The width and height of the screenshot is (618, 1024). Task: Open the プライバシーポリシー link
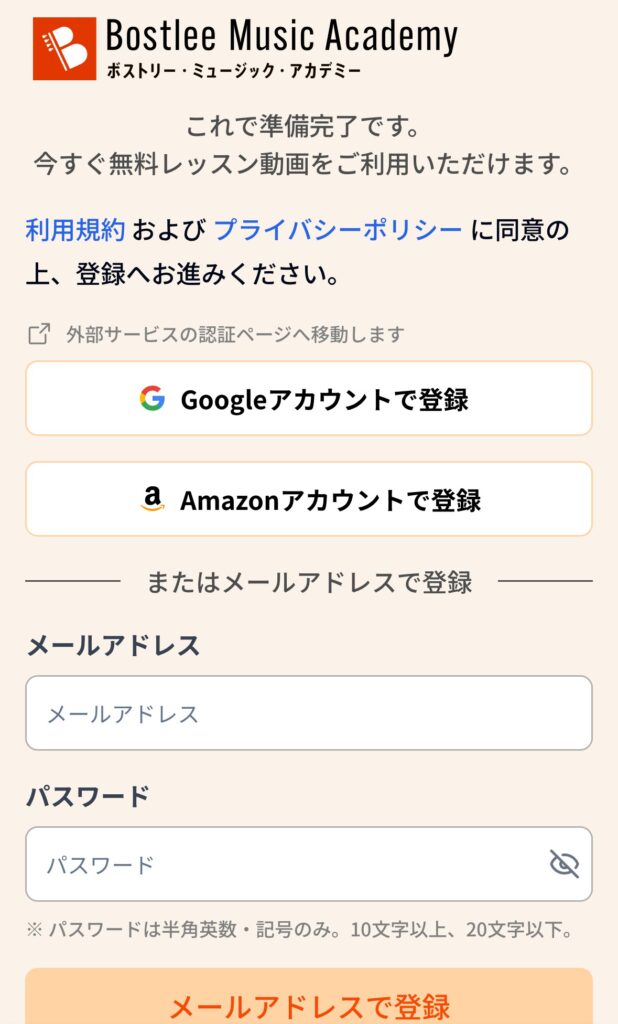click(x=338, y=230)
